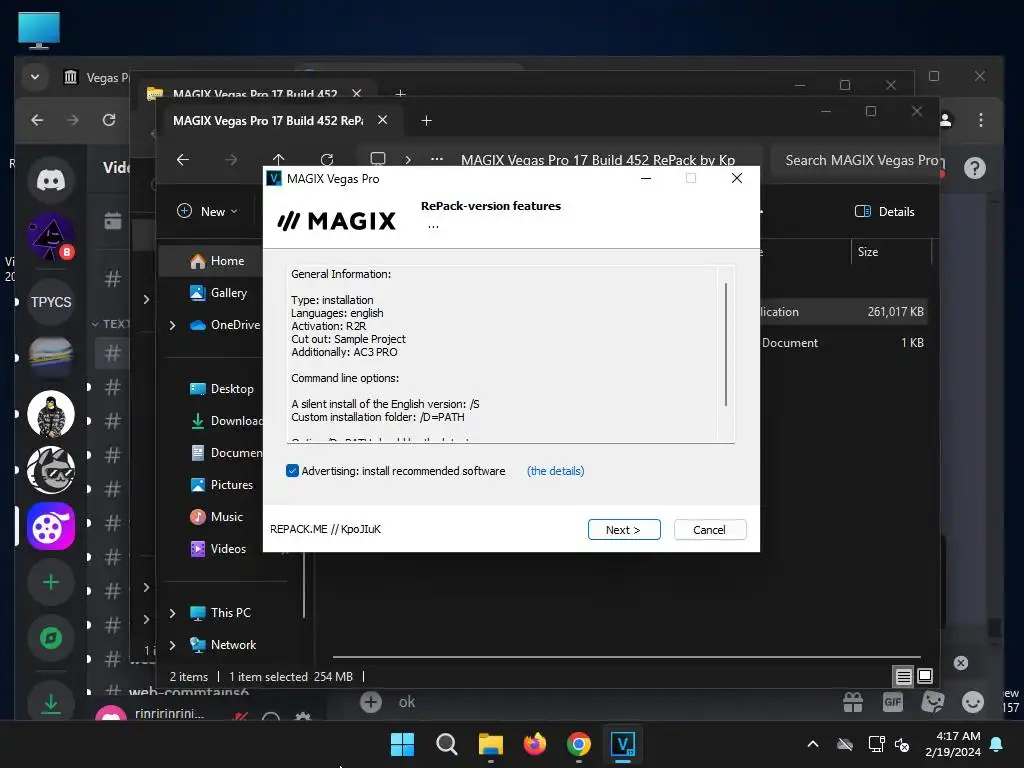Open the film reel Discord server
The image size is (1024, 768).
pyautogui.click(x=51, y=526)
